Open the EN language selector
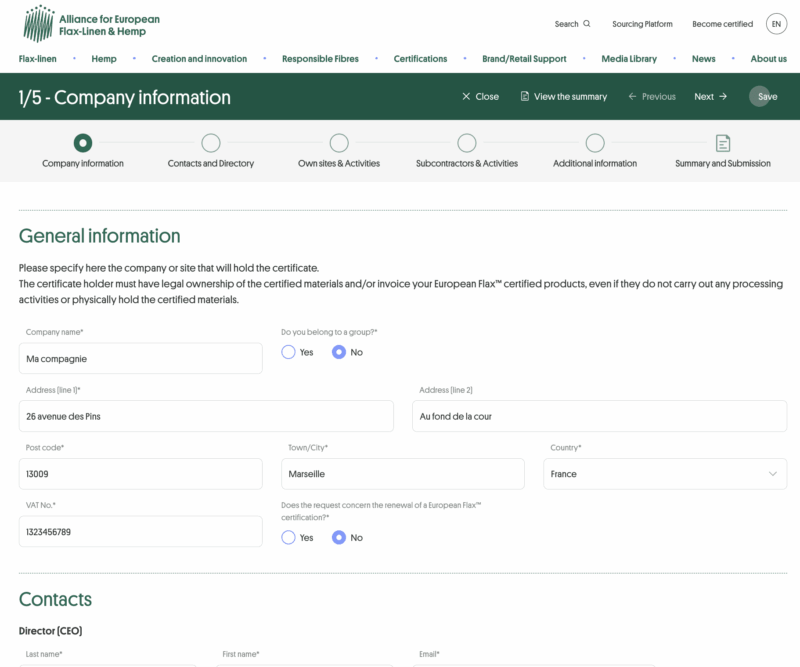This screenshot has height=667, width=800. [x=776, y=24]
